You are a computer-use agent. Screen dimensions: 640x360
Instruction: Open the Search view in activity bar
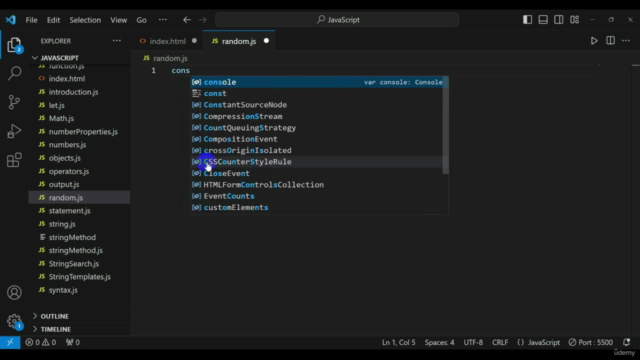coord(14,73)
